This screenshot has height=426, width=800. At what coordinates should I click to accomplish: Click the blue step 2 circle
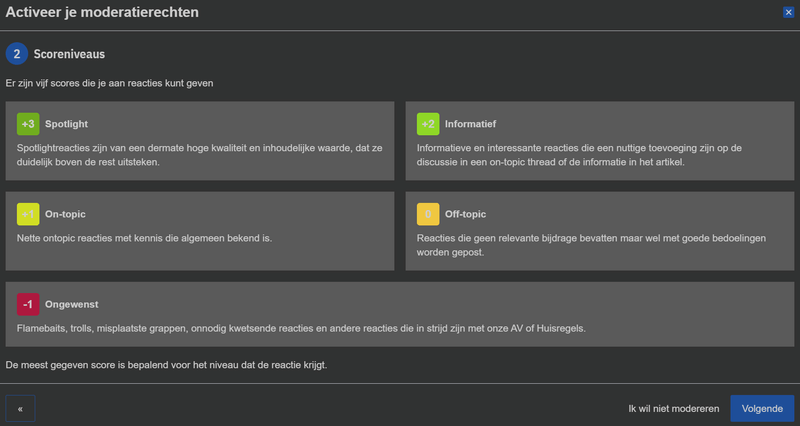17,54
